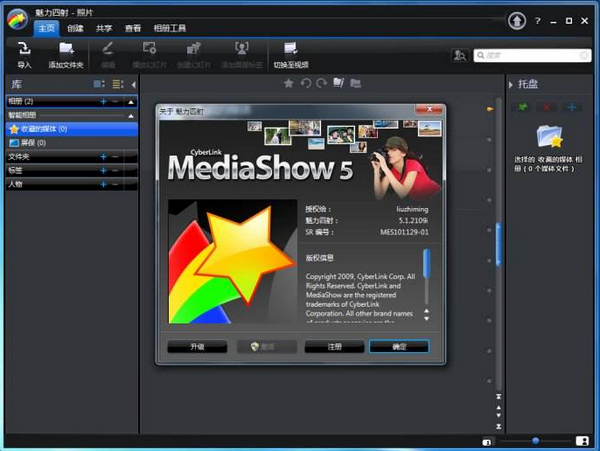Viewport: 600px width, 451px height.
Task: Click in the search input field
Action: tap(533, 55)
